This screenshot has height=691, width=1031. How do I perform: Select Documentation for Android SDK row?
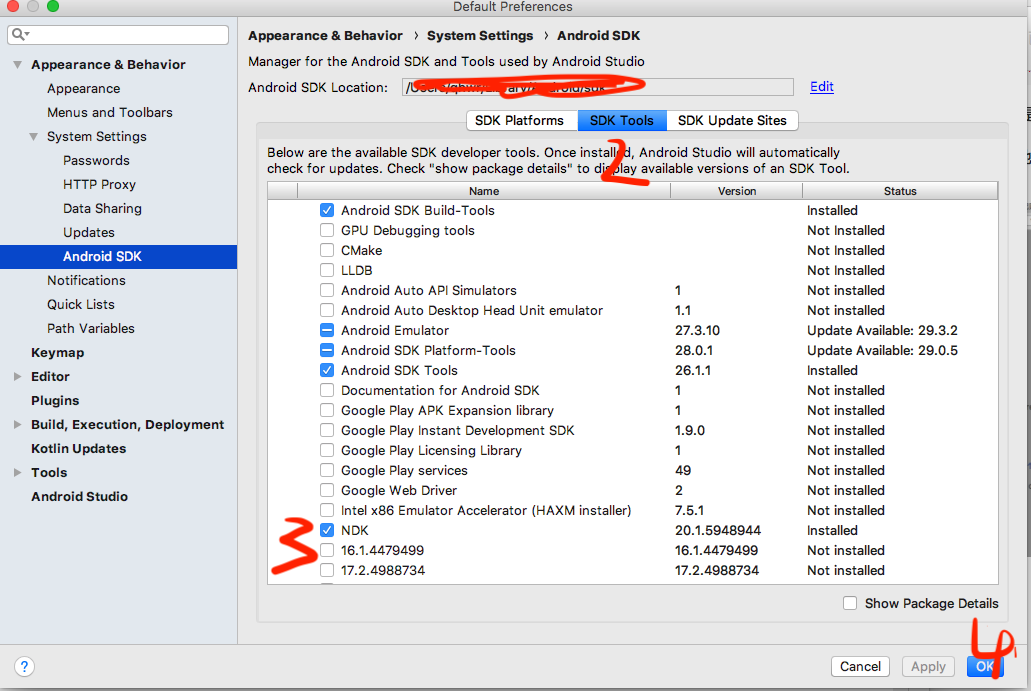click(x=440, y=391)
